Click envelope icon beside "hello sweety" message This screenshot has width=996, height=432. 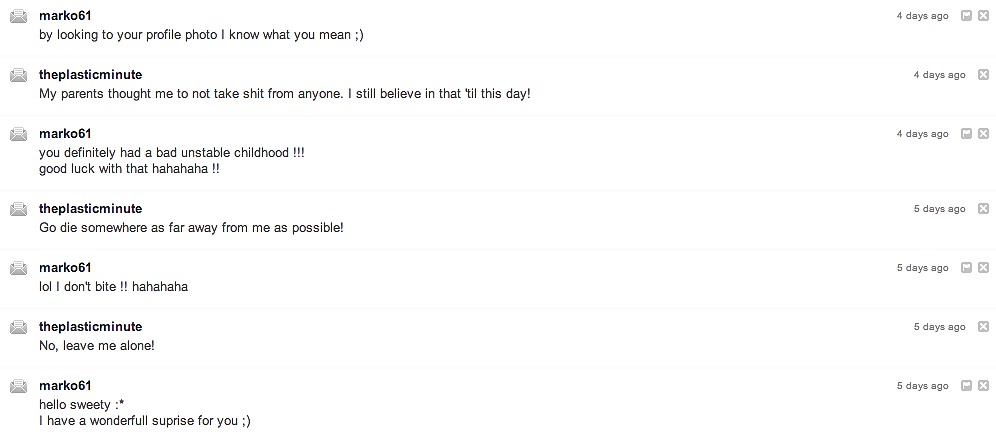[18, 386]
